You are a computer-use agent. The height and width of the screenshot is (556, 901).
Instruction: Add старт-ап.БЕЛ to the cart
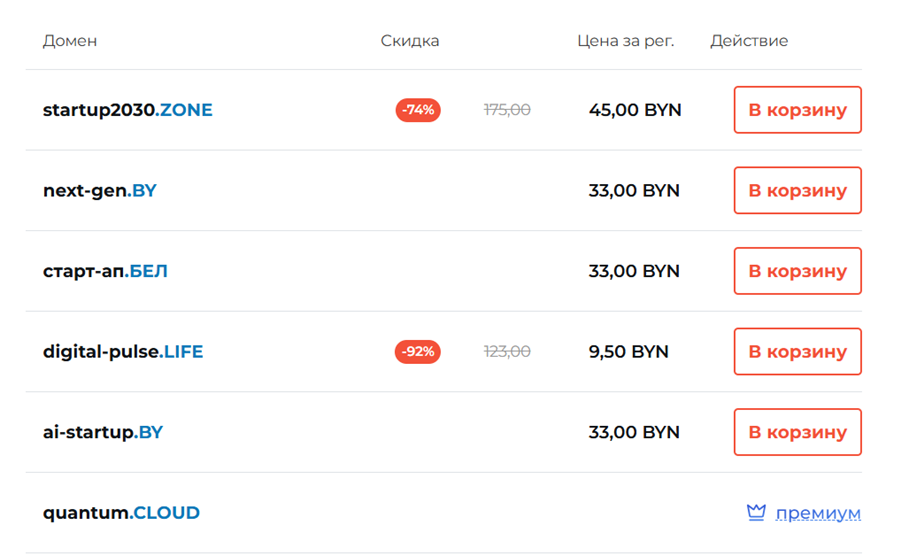click(797, 271)
